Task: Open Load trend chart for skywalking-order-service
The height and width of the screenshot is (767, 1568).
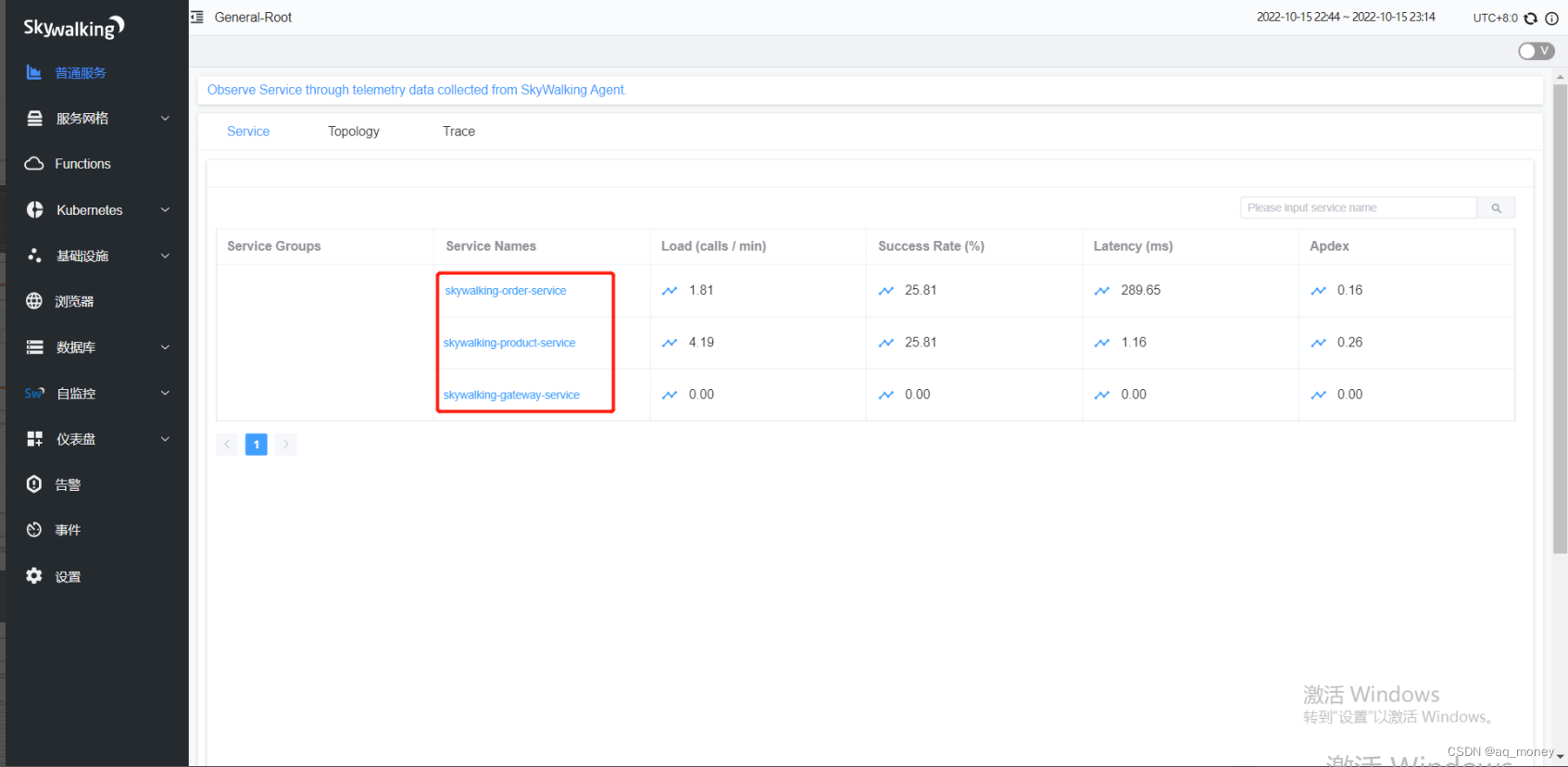Action: point(670,291)
